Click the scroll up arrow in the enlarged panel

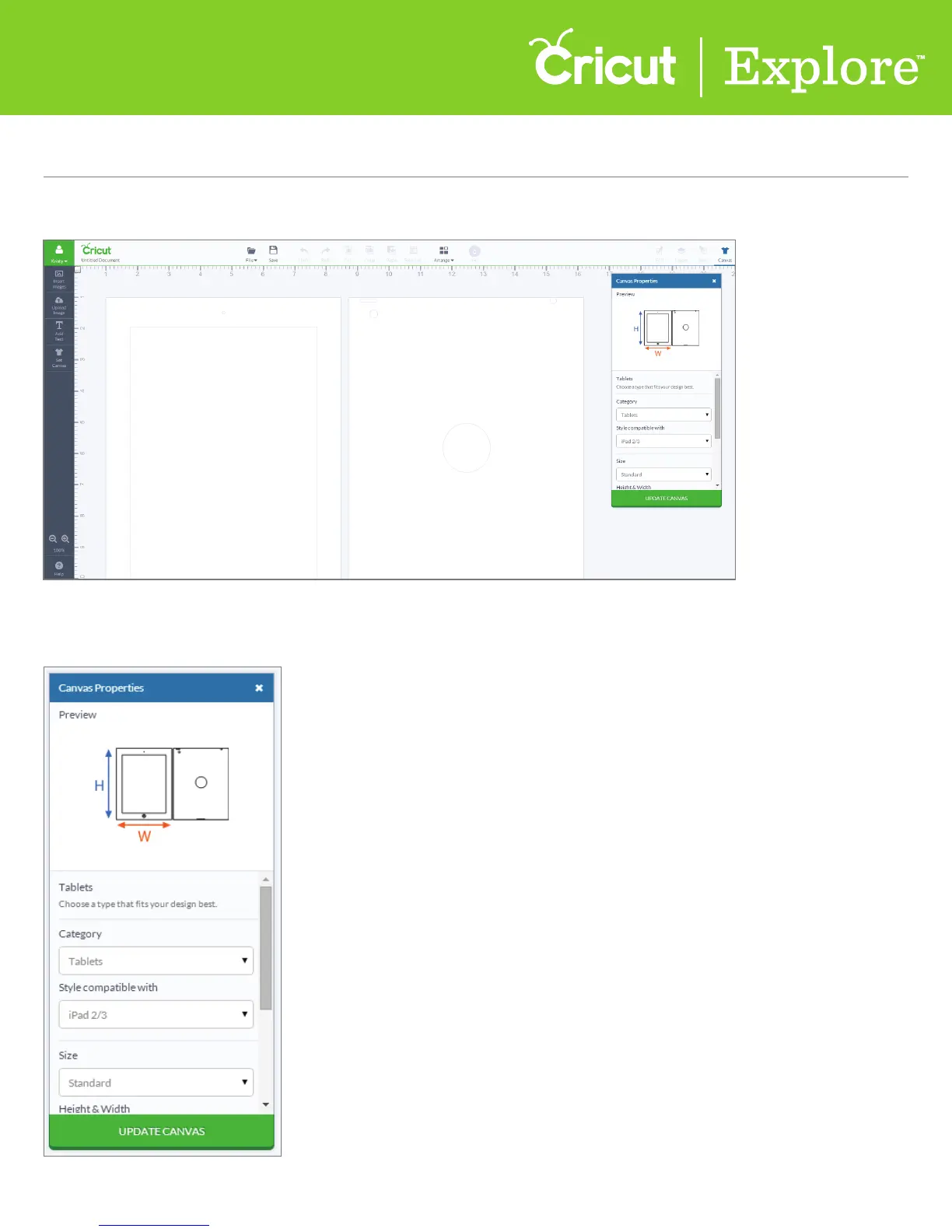[266, 879]
